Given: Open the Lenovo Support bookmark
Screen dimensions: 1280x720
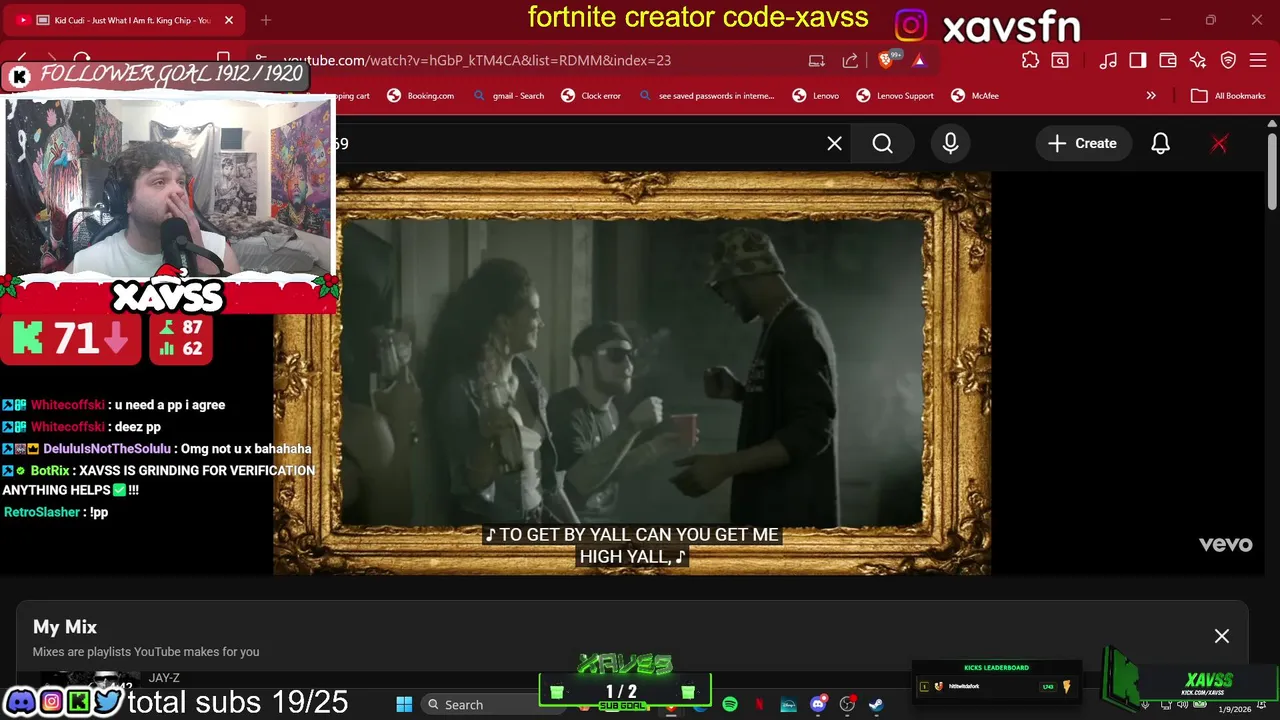Looking at the screenshot, I should point(895,96).
